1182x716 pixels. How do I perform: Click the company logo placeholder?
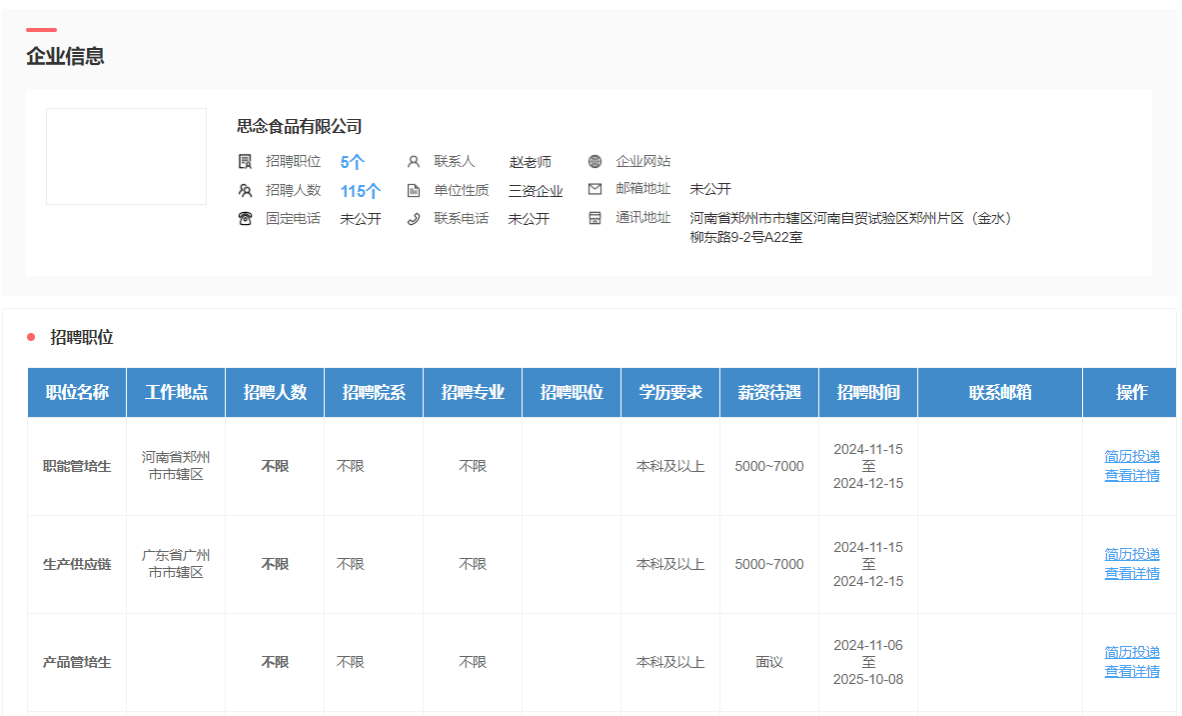[127, 156]
